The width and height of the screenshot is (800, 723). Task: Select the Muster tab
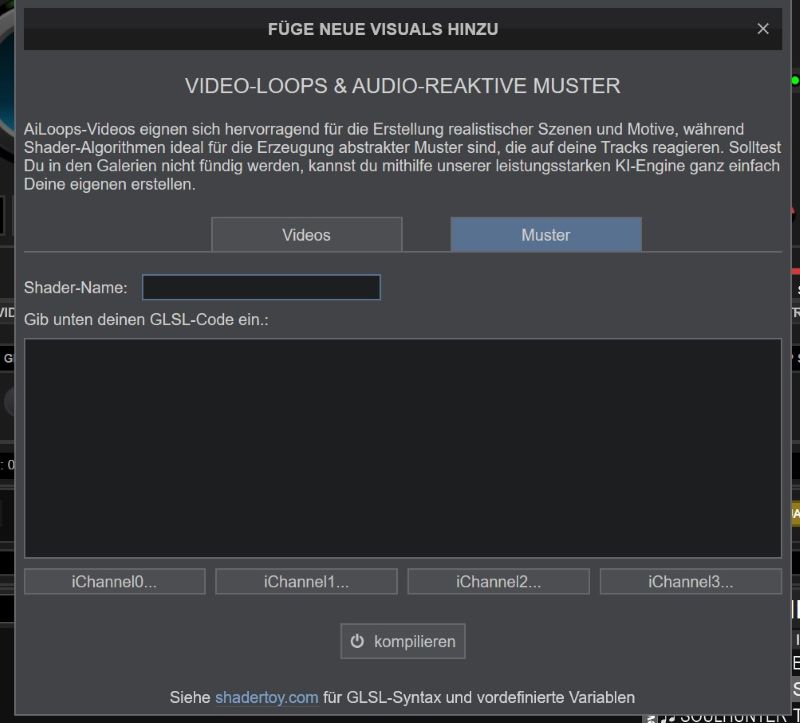(x=546, y=235)
